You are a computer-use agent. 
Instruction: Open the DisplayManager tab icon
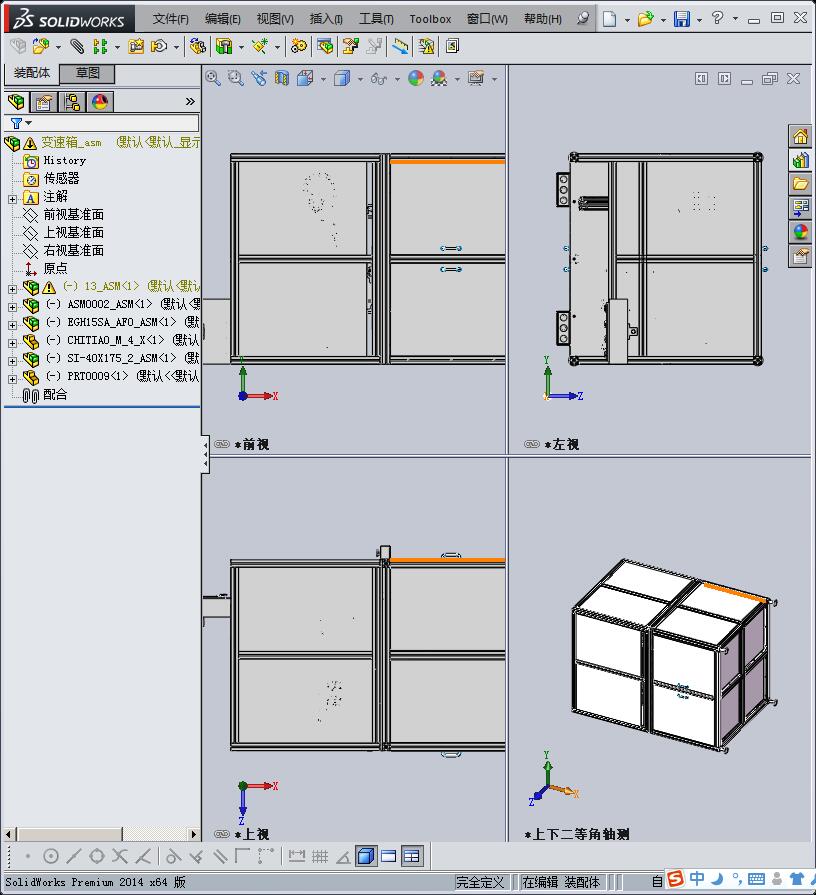pos(100,102)
